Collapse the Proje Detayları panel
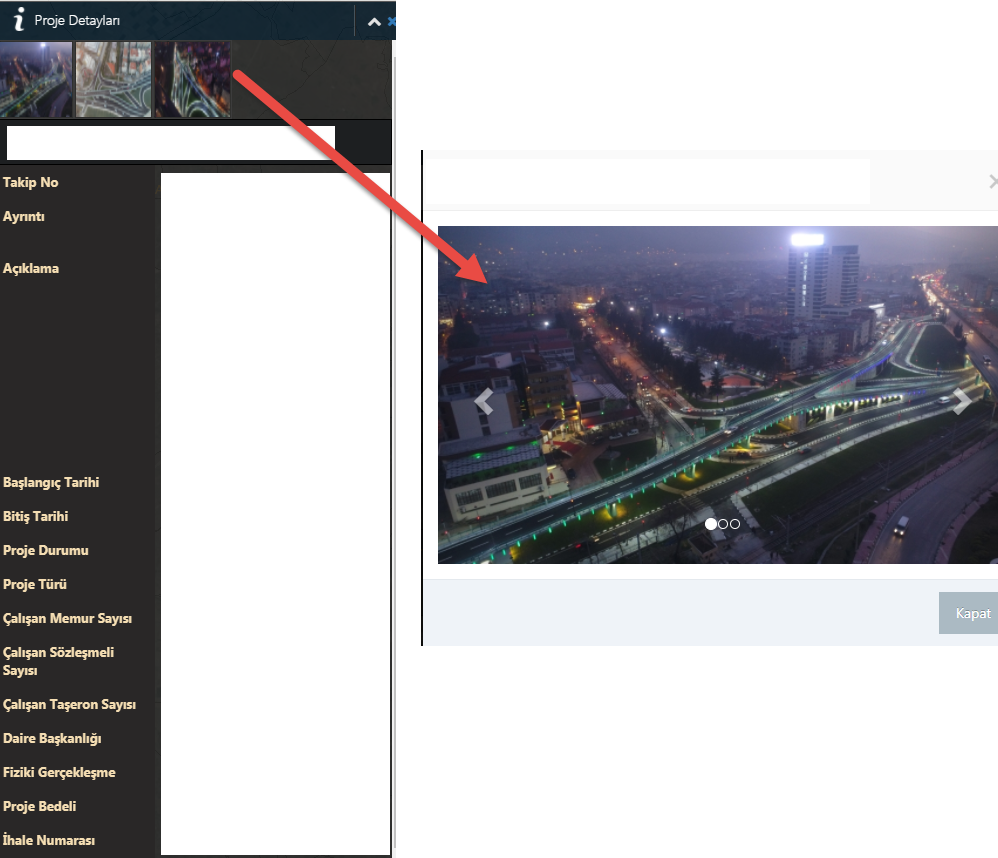 374,21
